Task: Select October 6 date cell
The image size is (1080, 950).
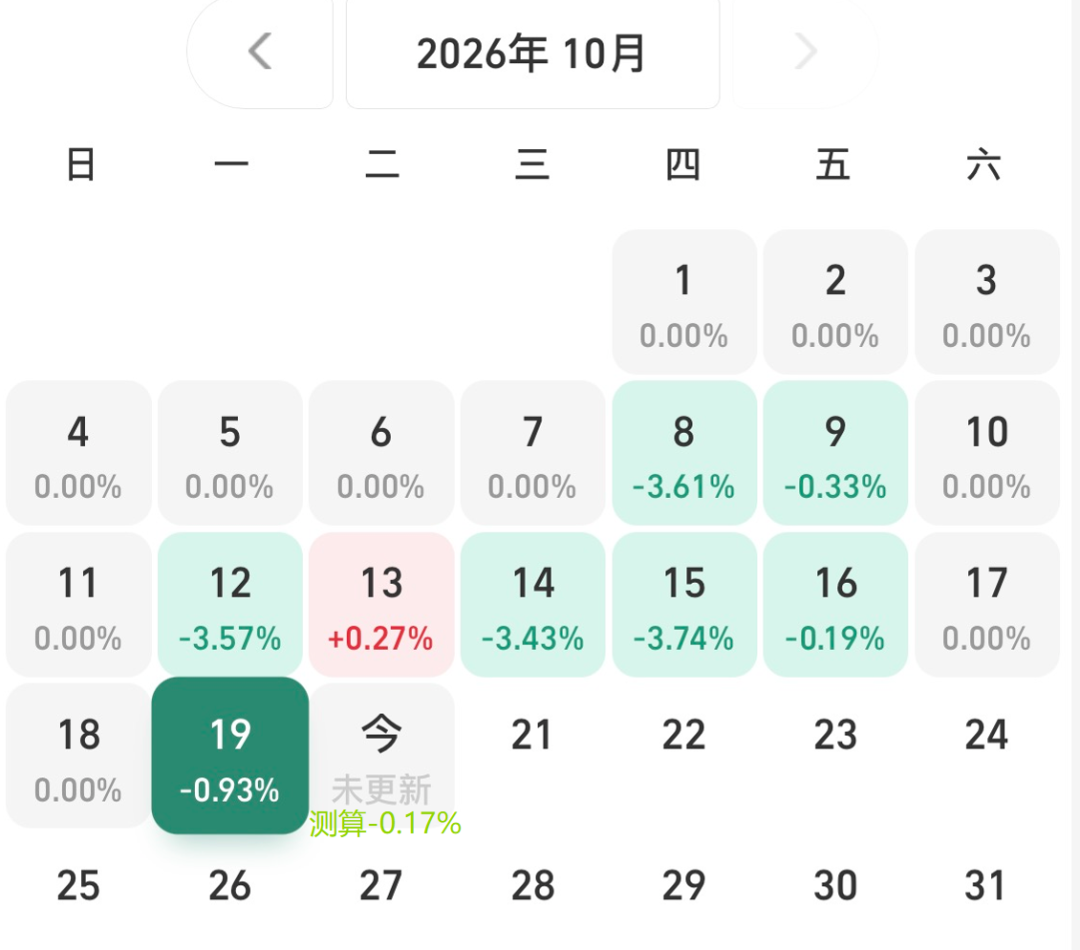Action: [382, 453]
